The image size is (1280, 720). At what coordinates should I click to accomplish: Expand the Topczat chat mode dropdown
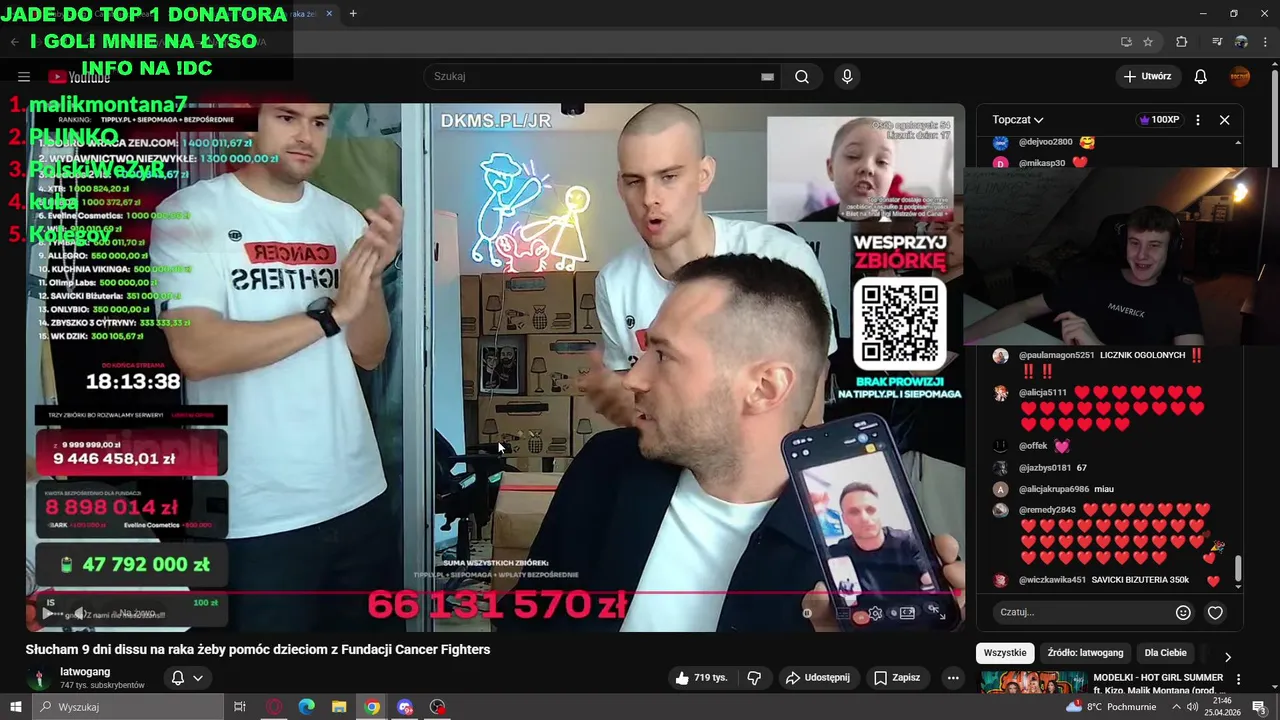coord(1018,119)
